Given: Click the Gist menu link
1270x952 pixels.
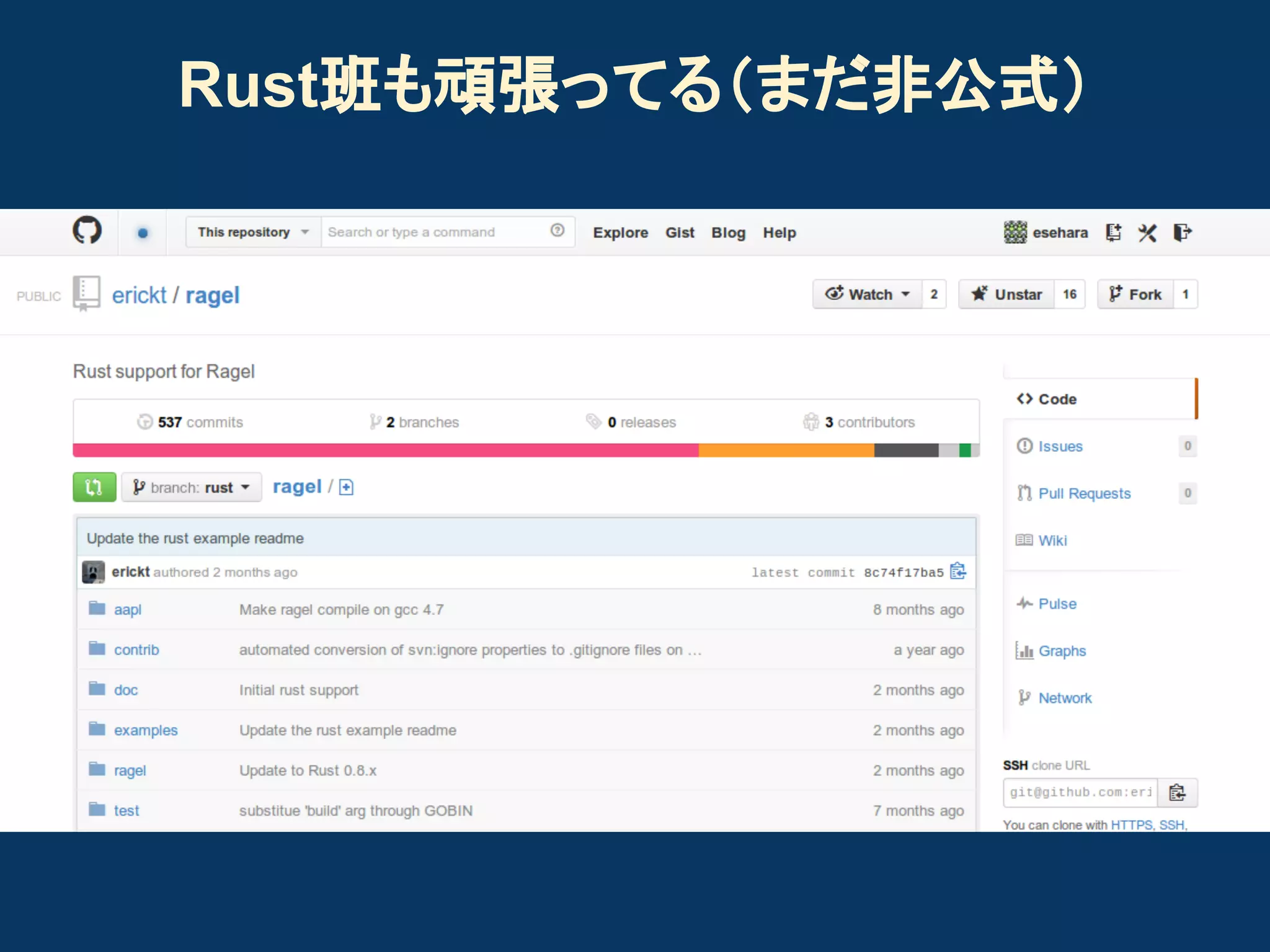Looking at the screenshot, I should [x=680, y=233].
